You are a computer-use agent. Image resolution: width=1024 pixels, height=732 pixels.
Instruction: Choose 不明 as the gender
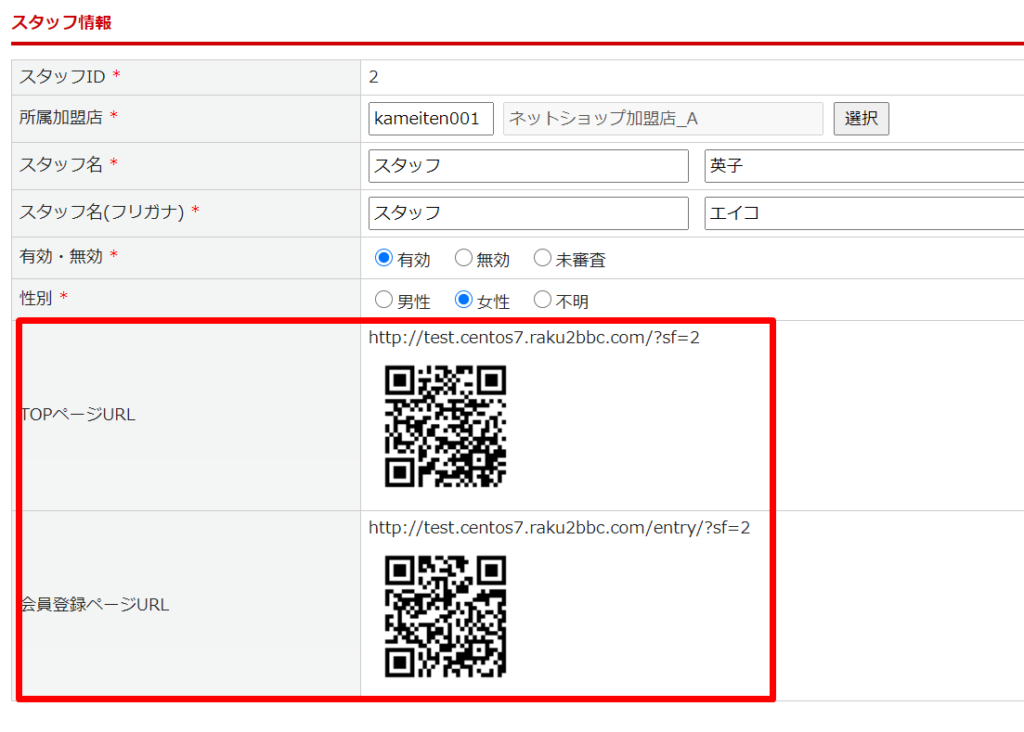[542, 299]
